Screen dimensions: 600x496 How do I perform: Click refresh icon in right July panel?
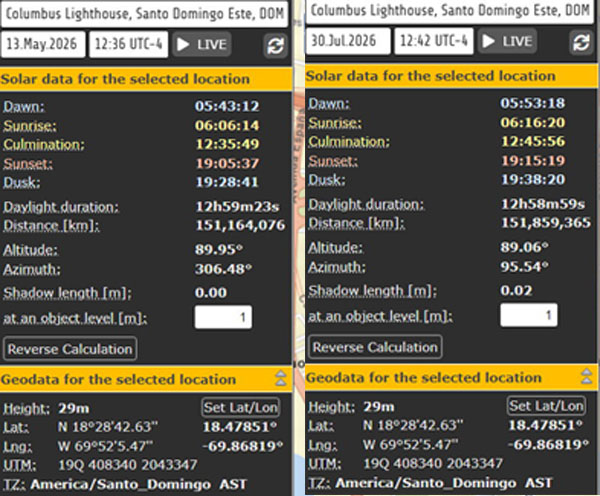[x=581, y=42]
